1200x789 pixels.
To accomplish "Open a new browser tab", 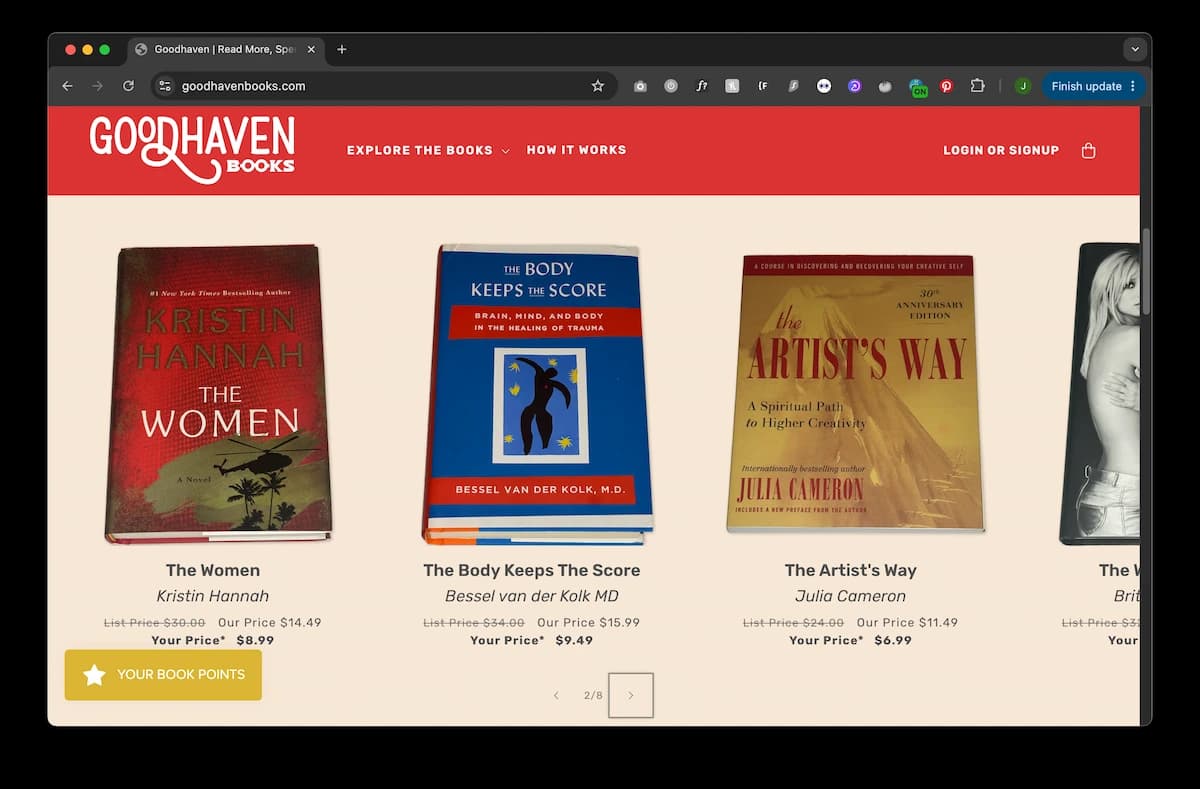I will pos(341,49).
